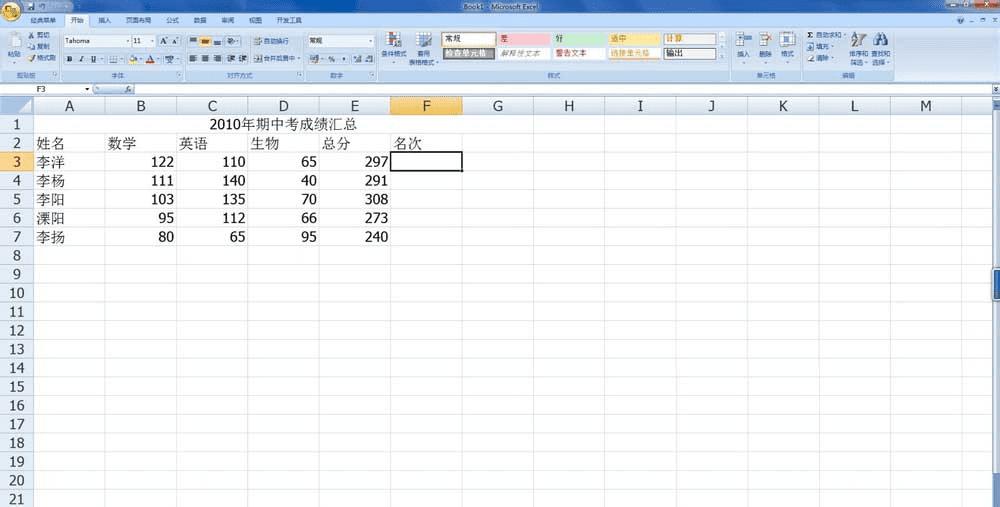Open the Name Box dropdown arrow

87,89
